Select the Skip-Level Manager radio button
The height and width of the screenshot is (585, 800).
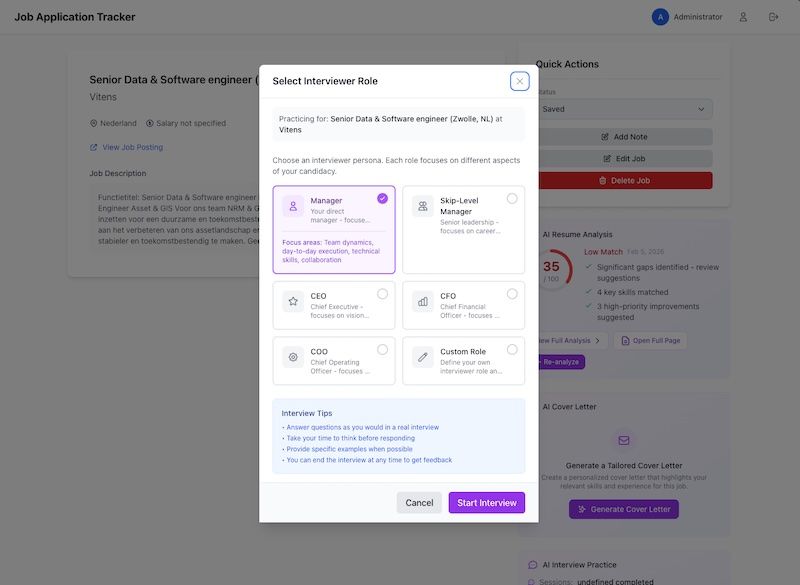(512, 198)
